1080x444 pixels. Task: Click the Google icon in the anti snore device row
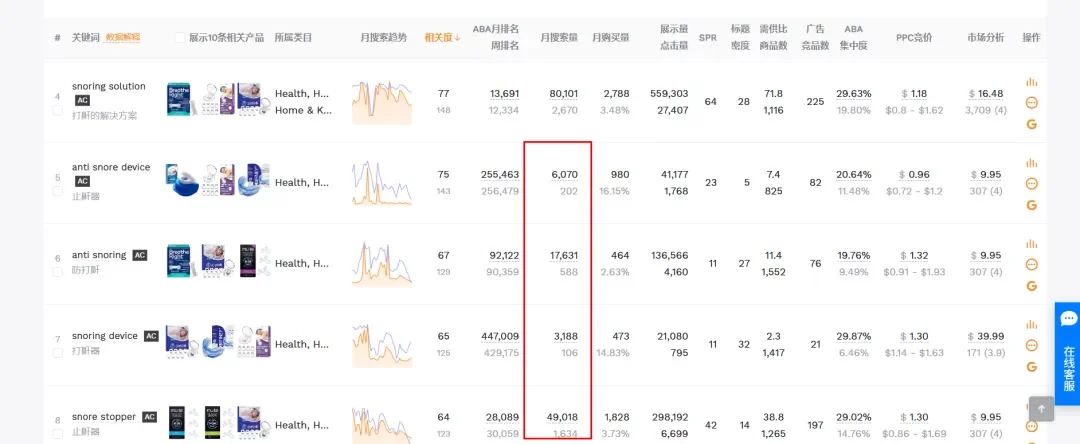click(x=1031, y=205)
